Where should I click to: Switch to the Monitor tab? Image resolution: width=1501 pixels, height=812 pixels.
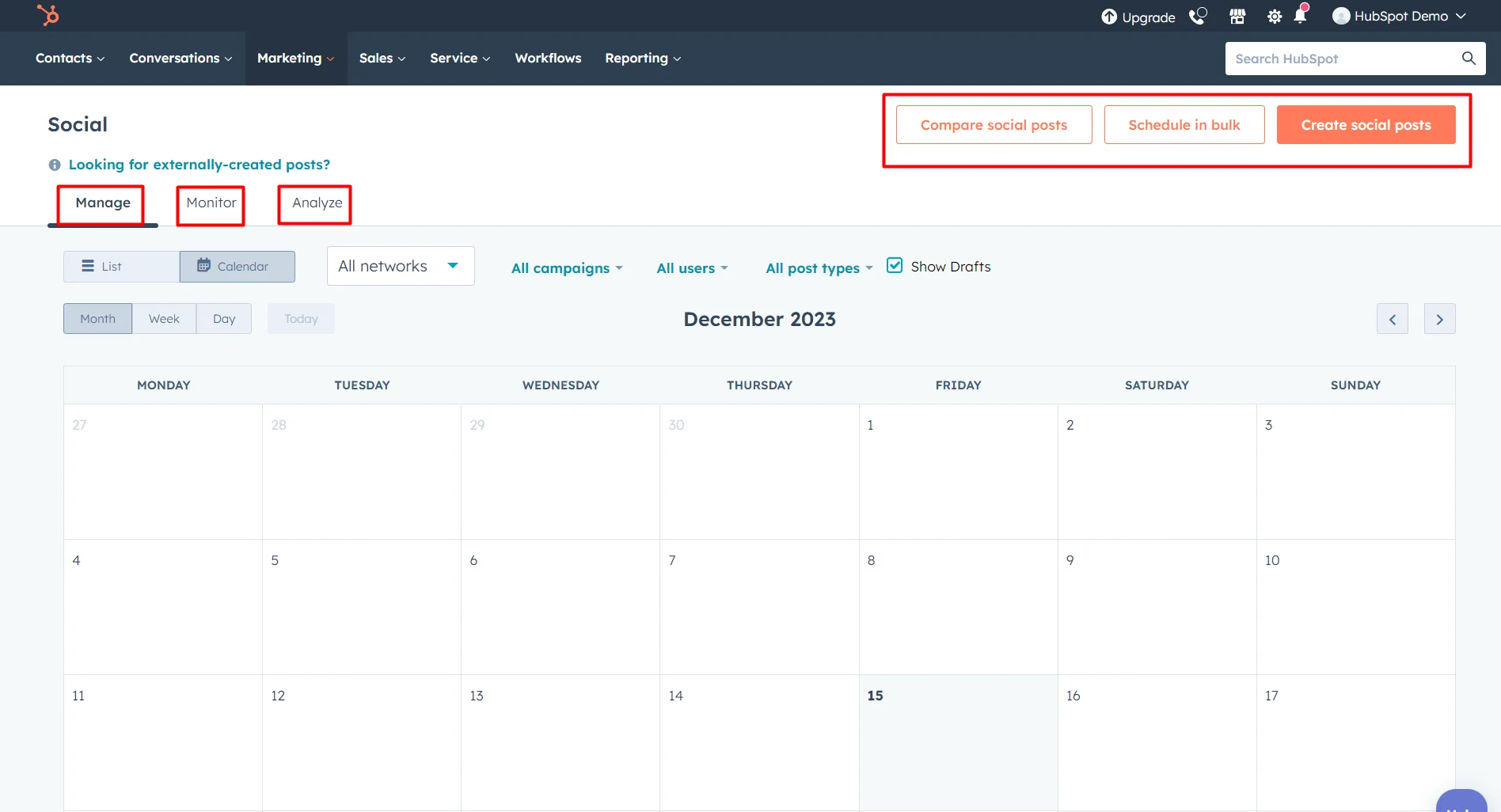coord(211,203)
